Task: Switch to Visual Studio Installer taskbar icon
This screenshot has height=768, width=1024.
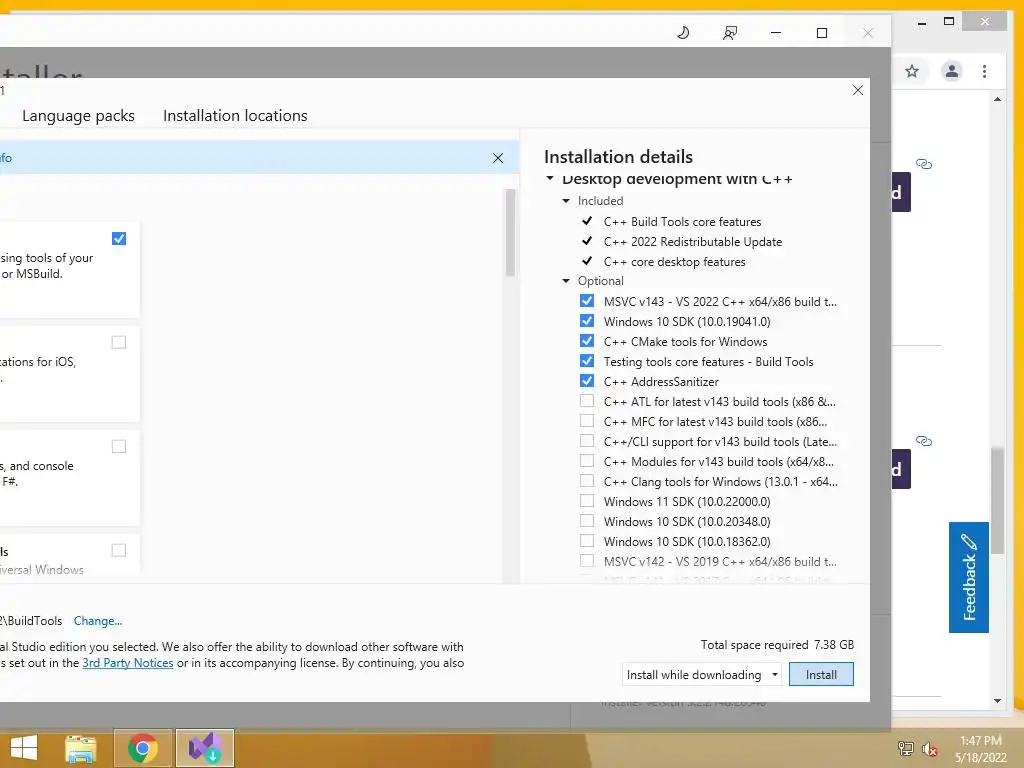Action: tap(204, 748)
